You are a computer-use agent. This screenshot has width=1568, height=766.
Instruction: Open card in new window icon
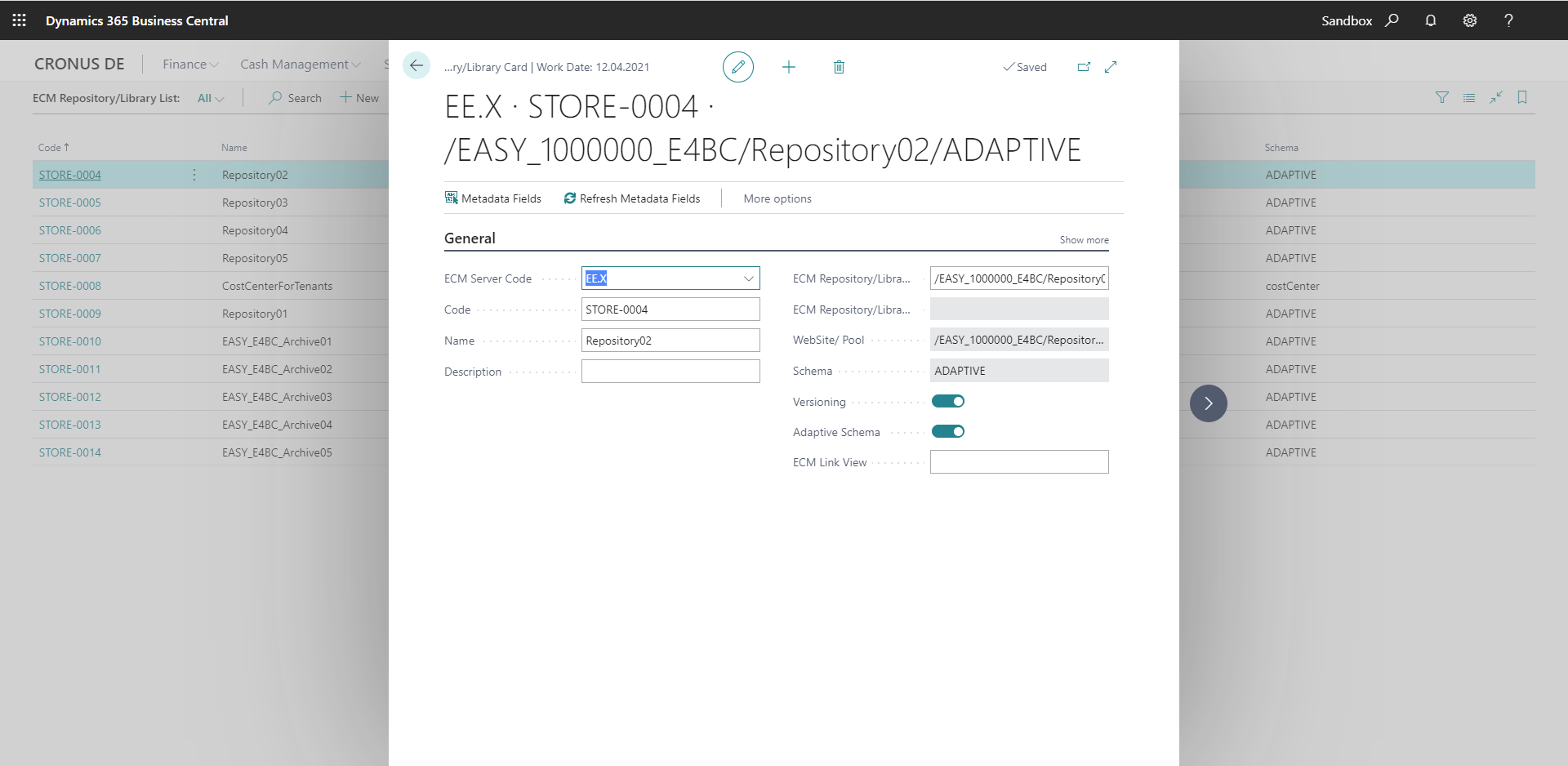click(x=1084, y=67)
